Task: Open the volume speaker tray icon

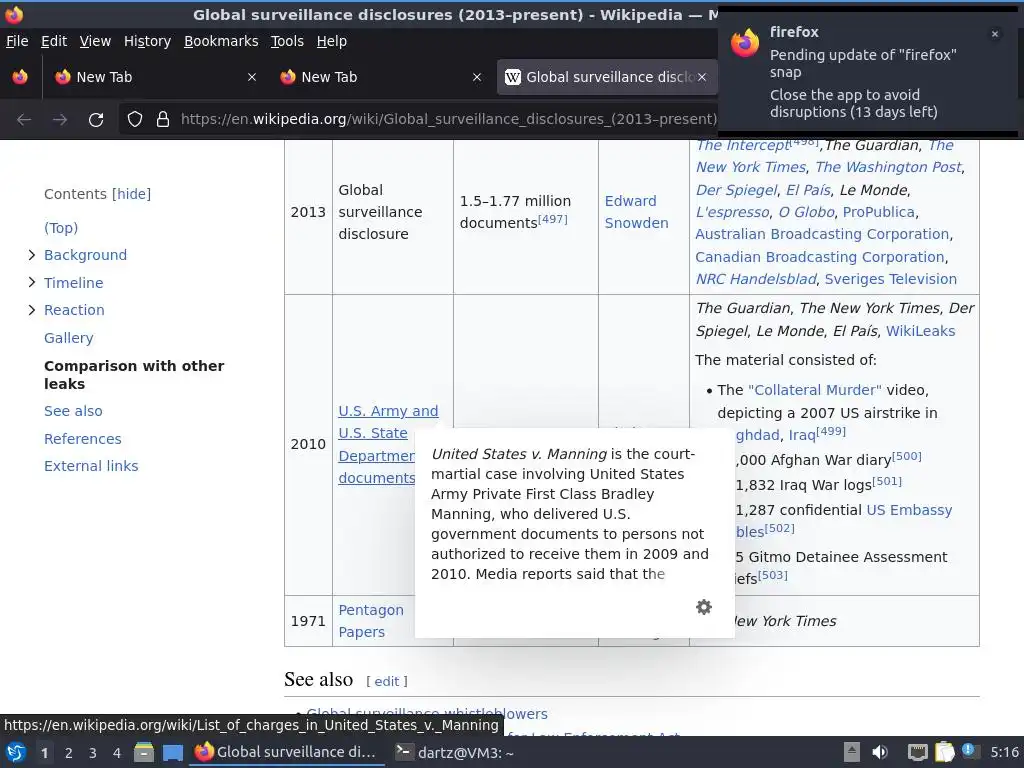Action: 880,752
